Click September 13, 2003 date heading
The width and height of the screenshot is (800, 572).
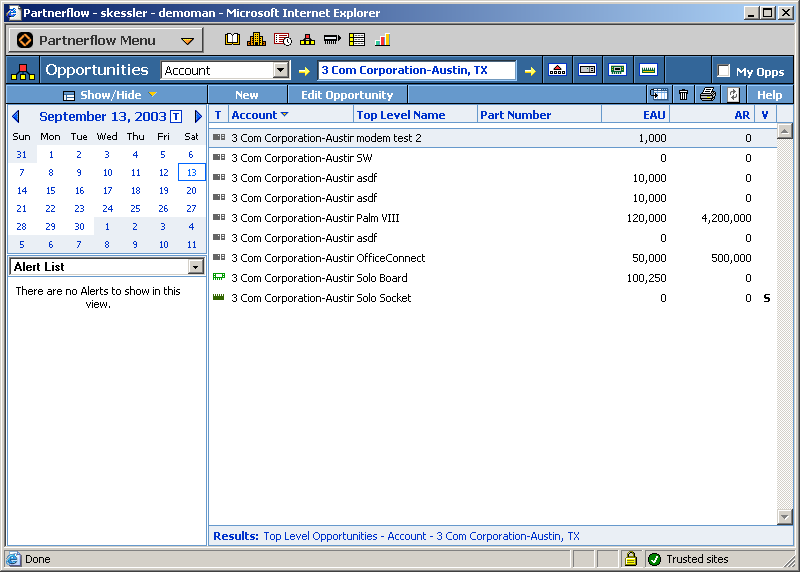pos(103,116)
